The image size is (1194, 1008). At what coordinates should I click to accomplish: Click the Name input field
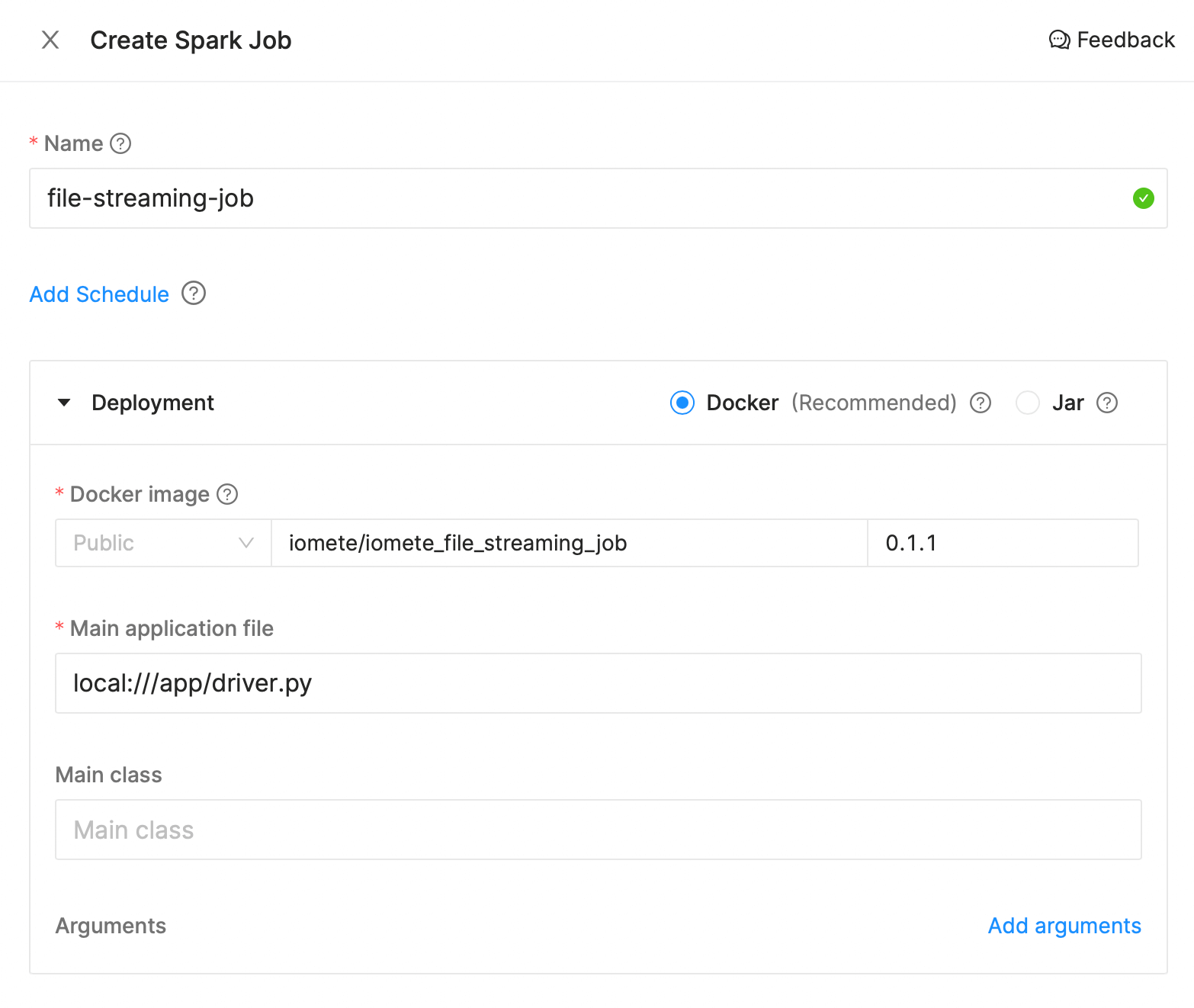(598, 198)
